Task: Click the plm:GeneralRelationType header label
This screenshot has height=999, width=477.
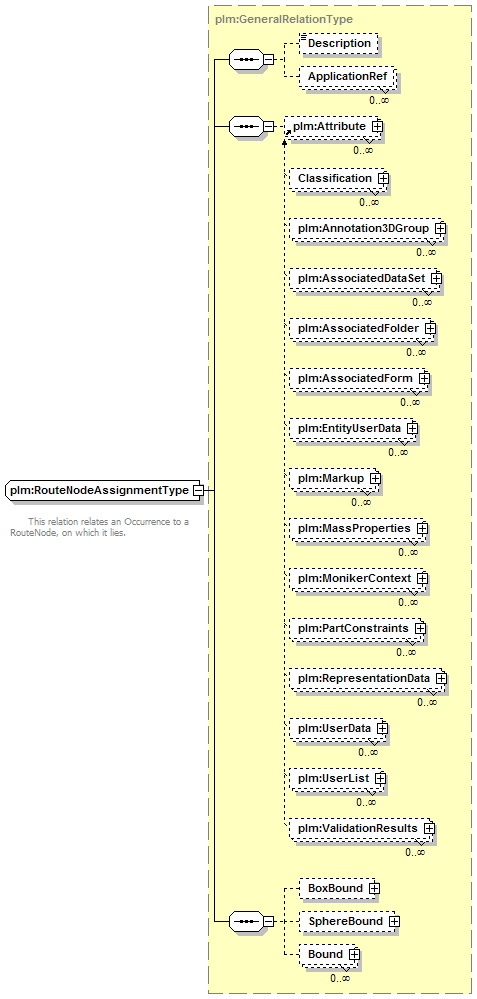Action: [284, 19]
